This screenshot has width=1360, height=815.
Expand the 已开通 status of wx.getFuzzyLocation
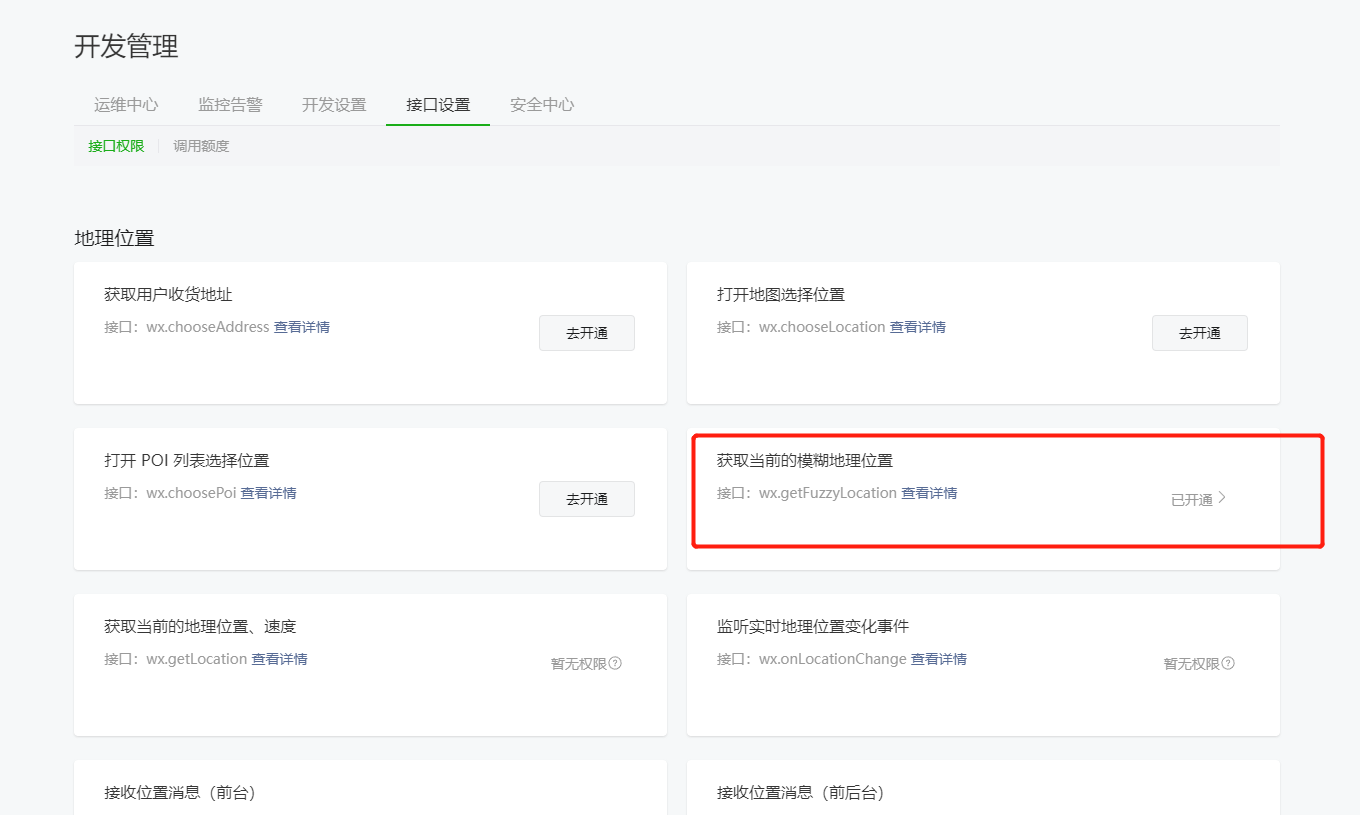pyautogui.click(x=1199, y=499)
